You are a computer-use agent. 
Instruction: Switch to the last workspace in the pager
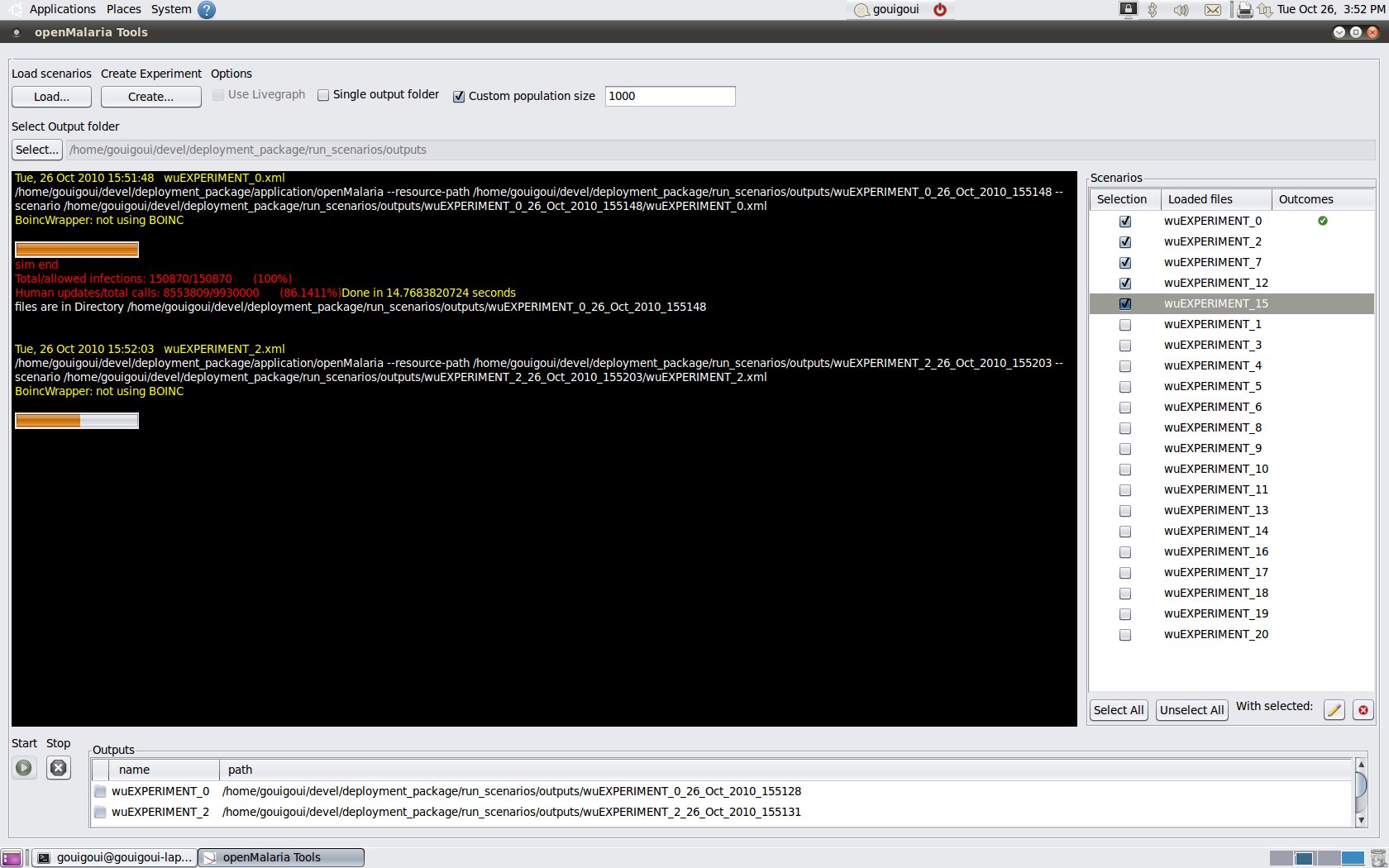coord(1353,858)
